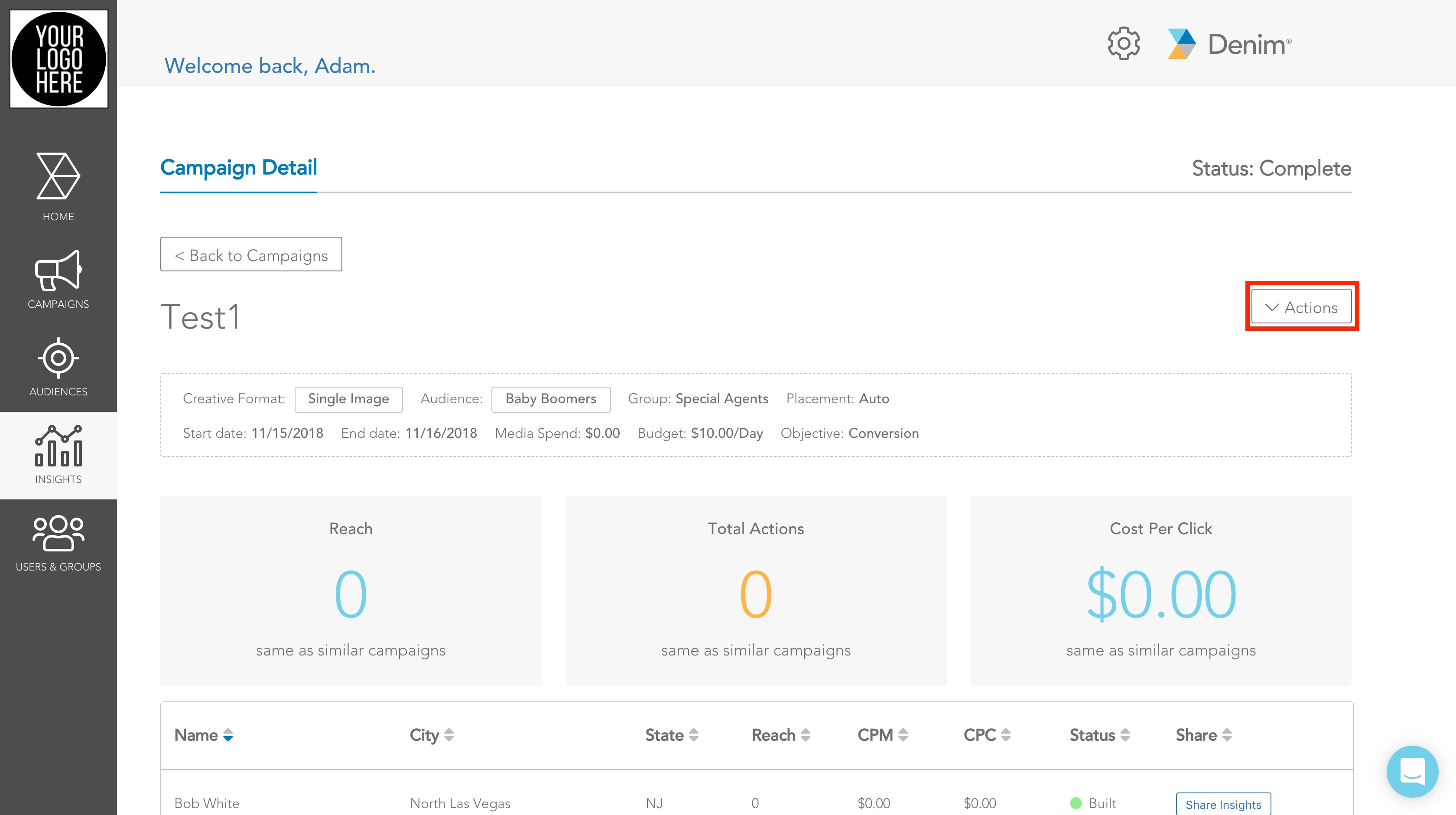Click Back to Campaigns button
Screen dimensions: 1456x815
click(251, 254)
